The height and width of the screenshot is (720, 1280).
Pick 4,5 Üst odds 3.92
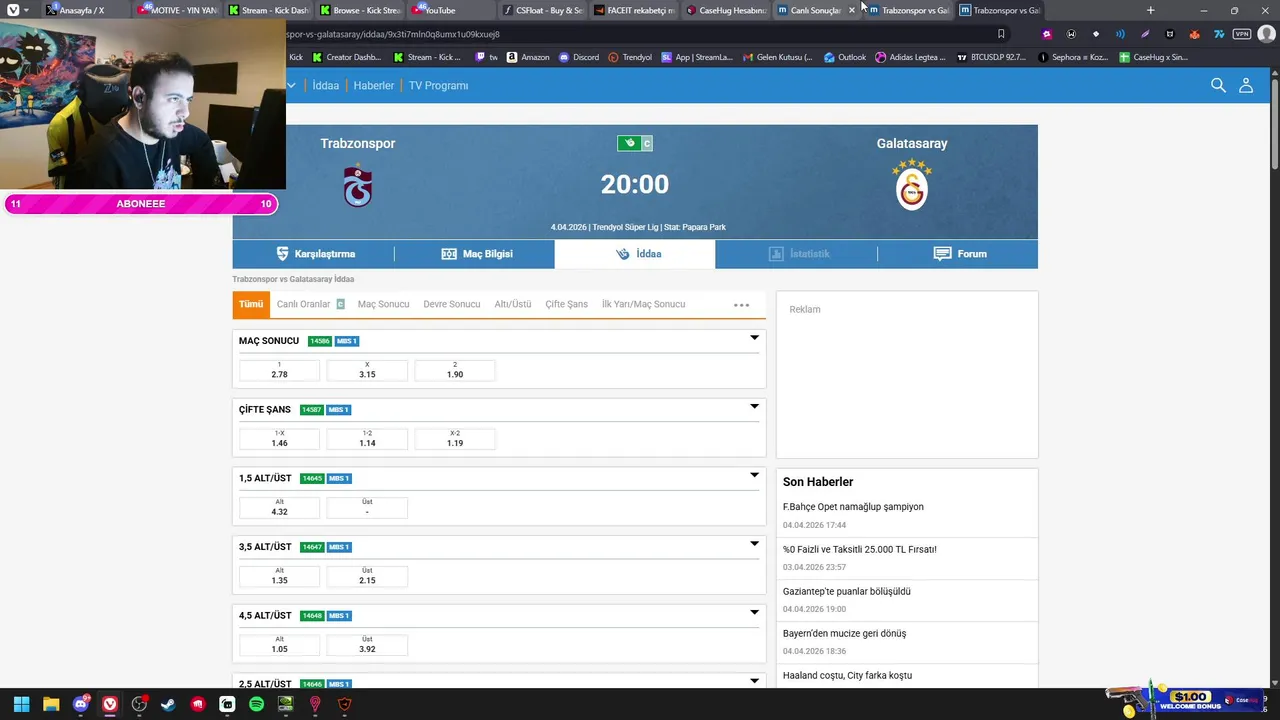click(x=367, y=645)
